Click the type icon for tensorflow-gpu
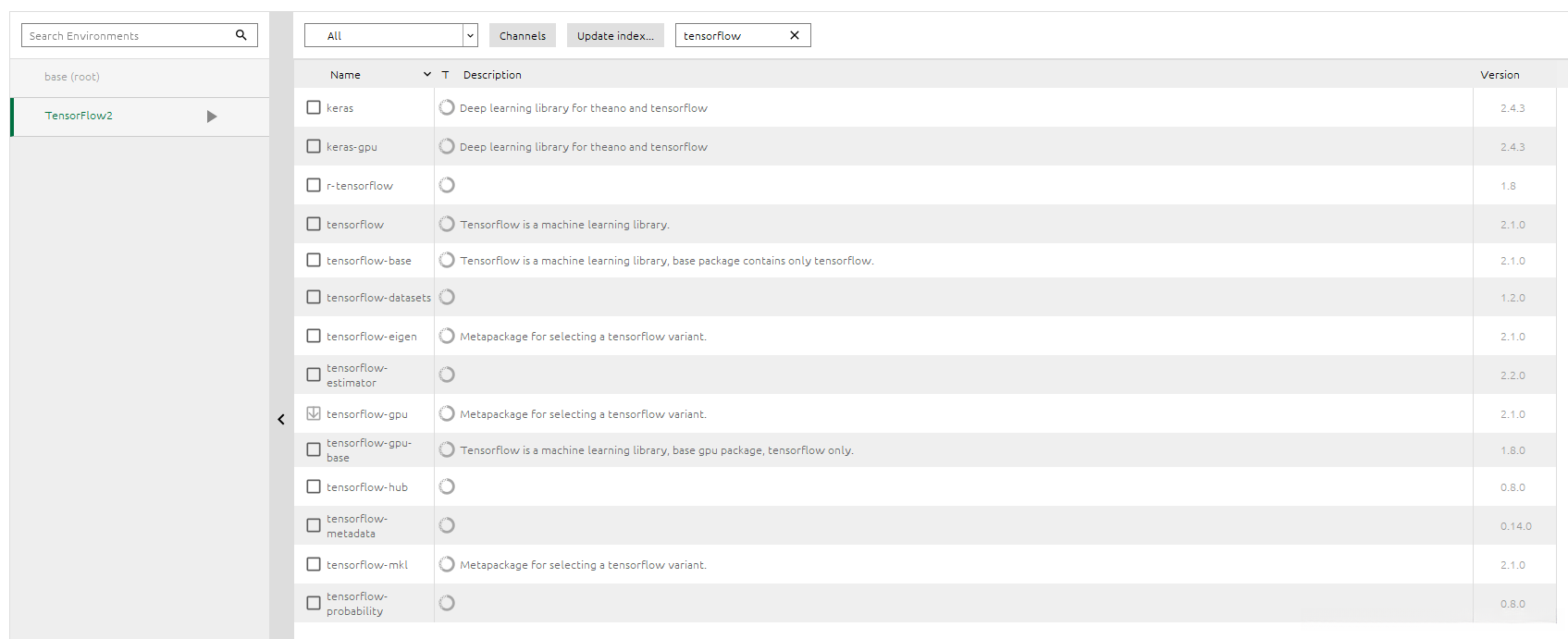The image size is (1568, 639). [x=447, y=413]
